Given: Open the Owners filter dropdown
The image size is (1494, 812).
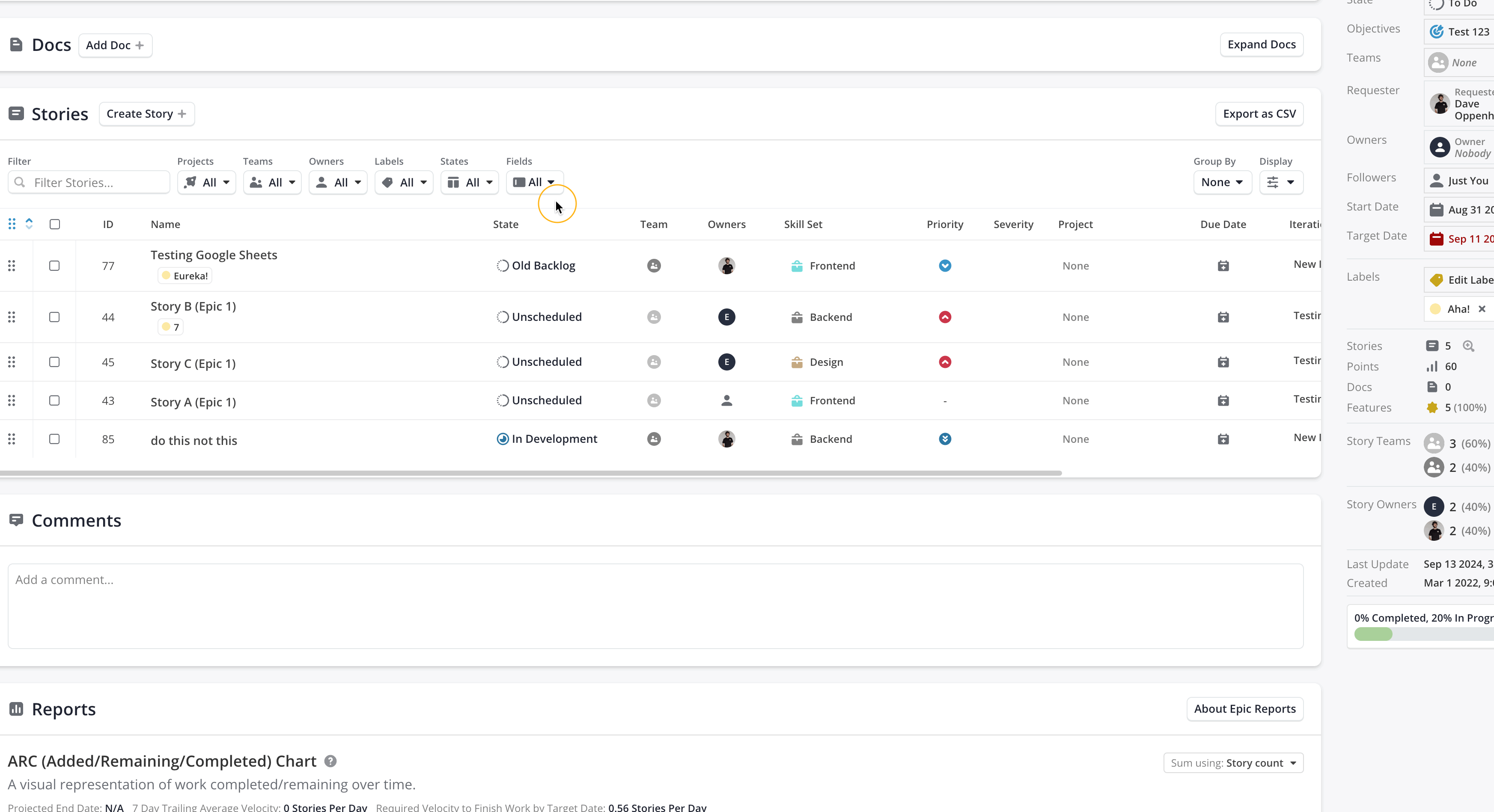Looking at the screenshot, I should pos(338,183).
